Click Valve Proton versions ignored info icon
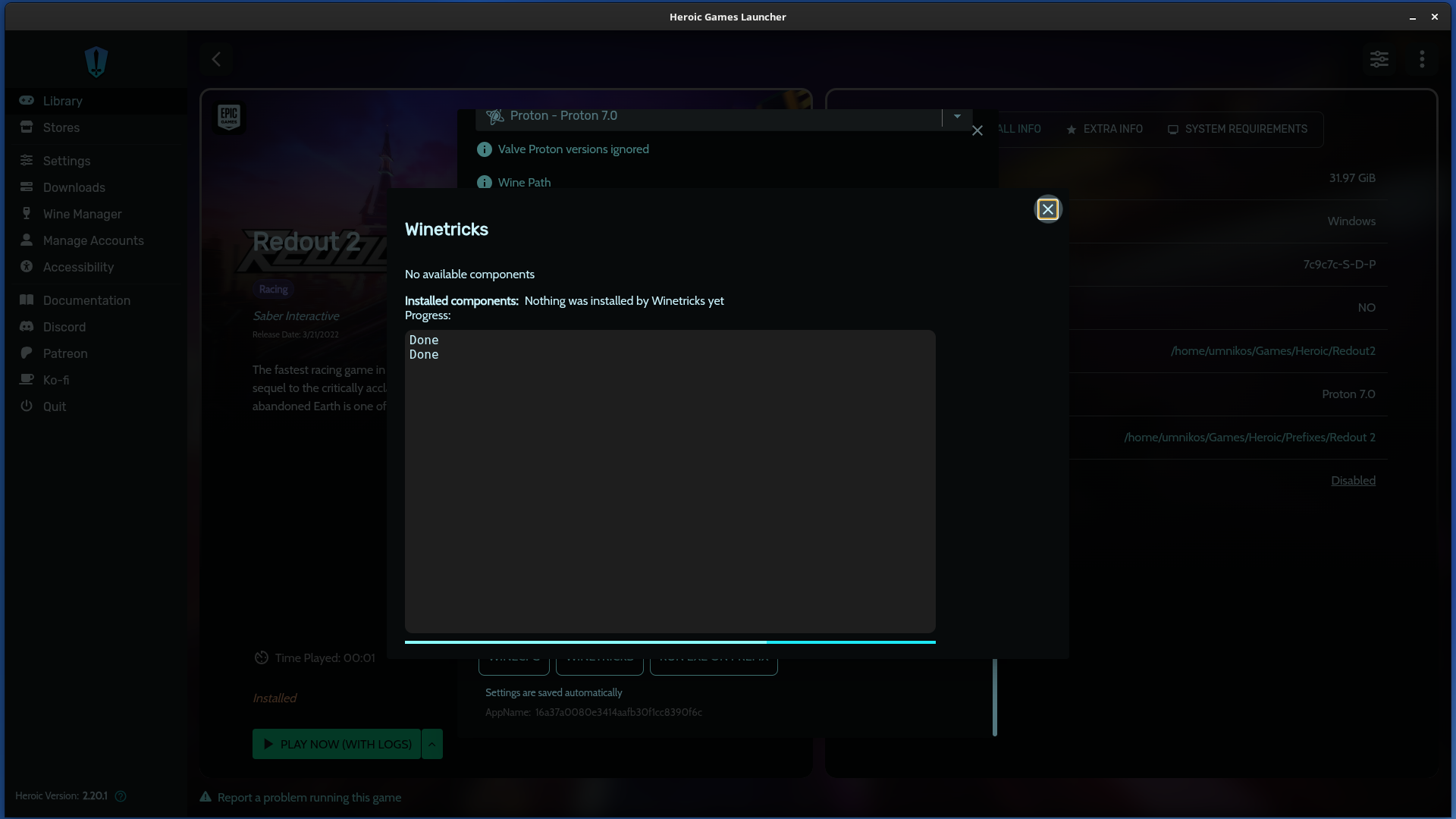The width and height of the screenshot is (1456, 819). [484, 149]
